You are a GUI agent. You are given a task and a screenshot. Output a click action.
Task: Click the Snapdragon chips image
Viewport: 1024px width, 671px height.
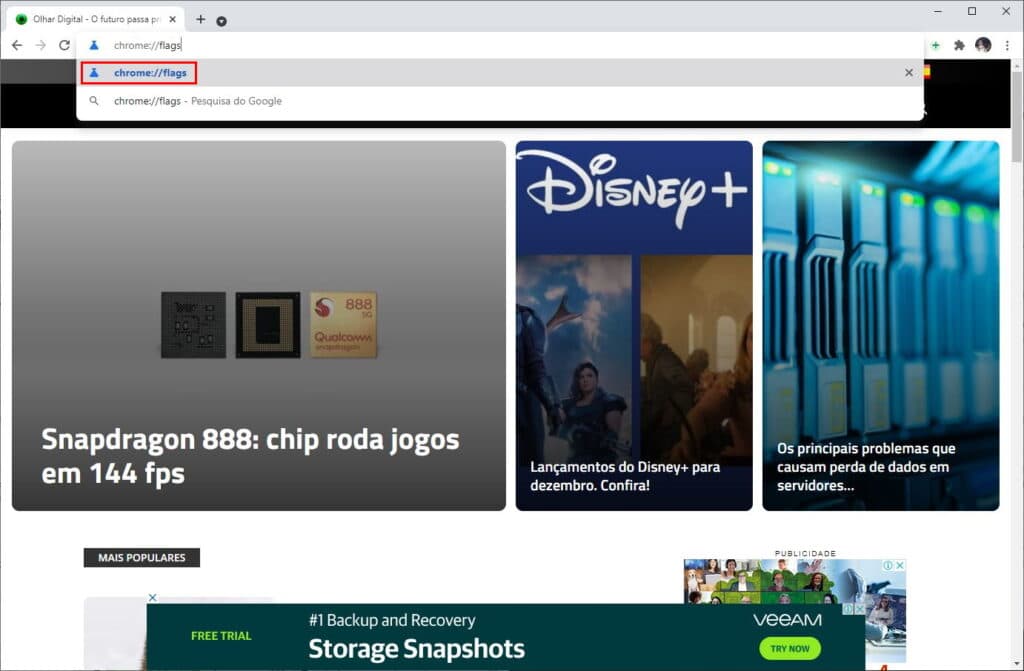pos(269,325)
